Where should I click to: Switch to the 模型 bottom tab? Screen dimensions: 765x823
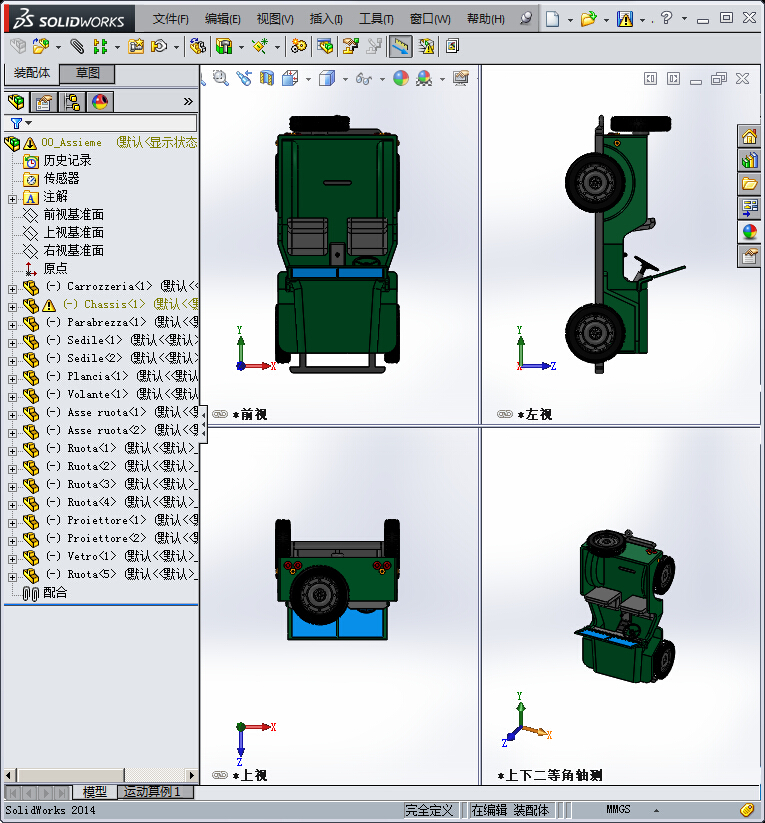click(x=95, y=792)
